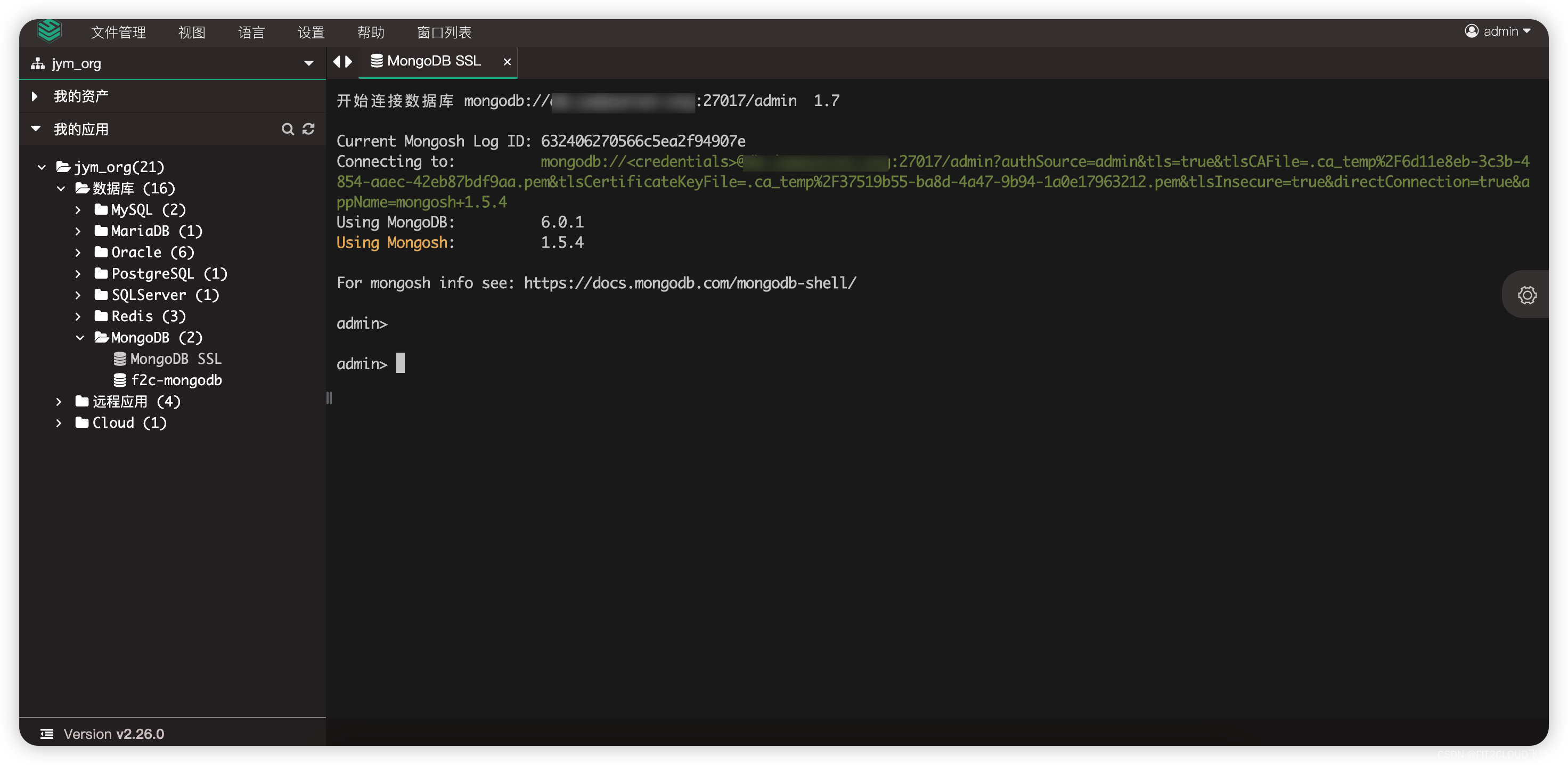
Task: Click the f2c-mongodb database icon
Action: 120,380
